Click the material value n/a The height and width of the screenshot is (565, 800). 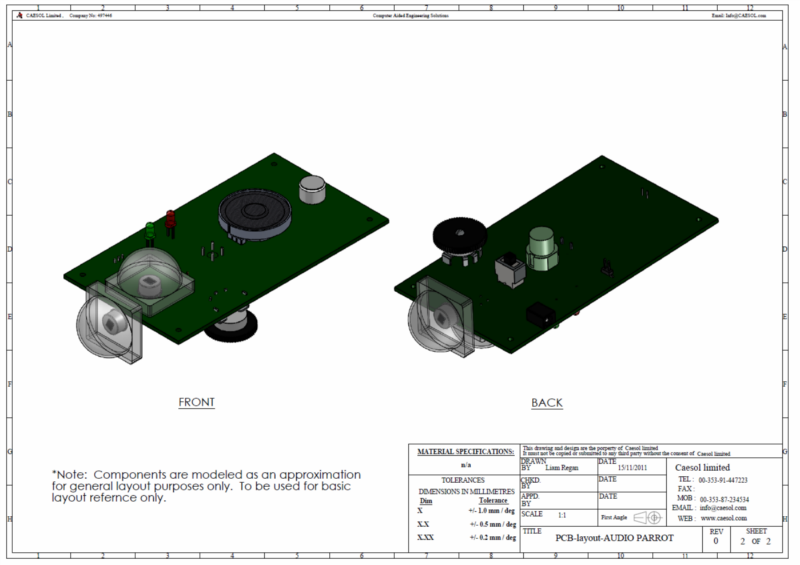pyautogui.click(x=465, y=465)
